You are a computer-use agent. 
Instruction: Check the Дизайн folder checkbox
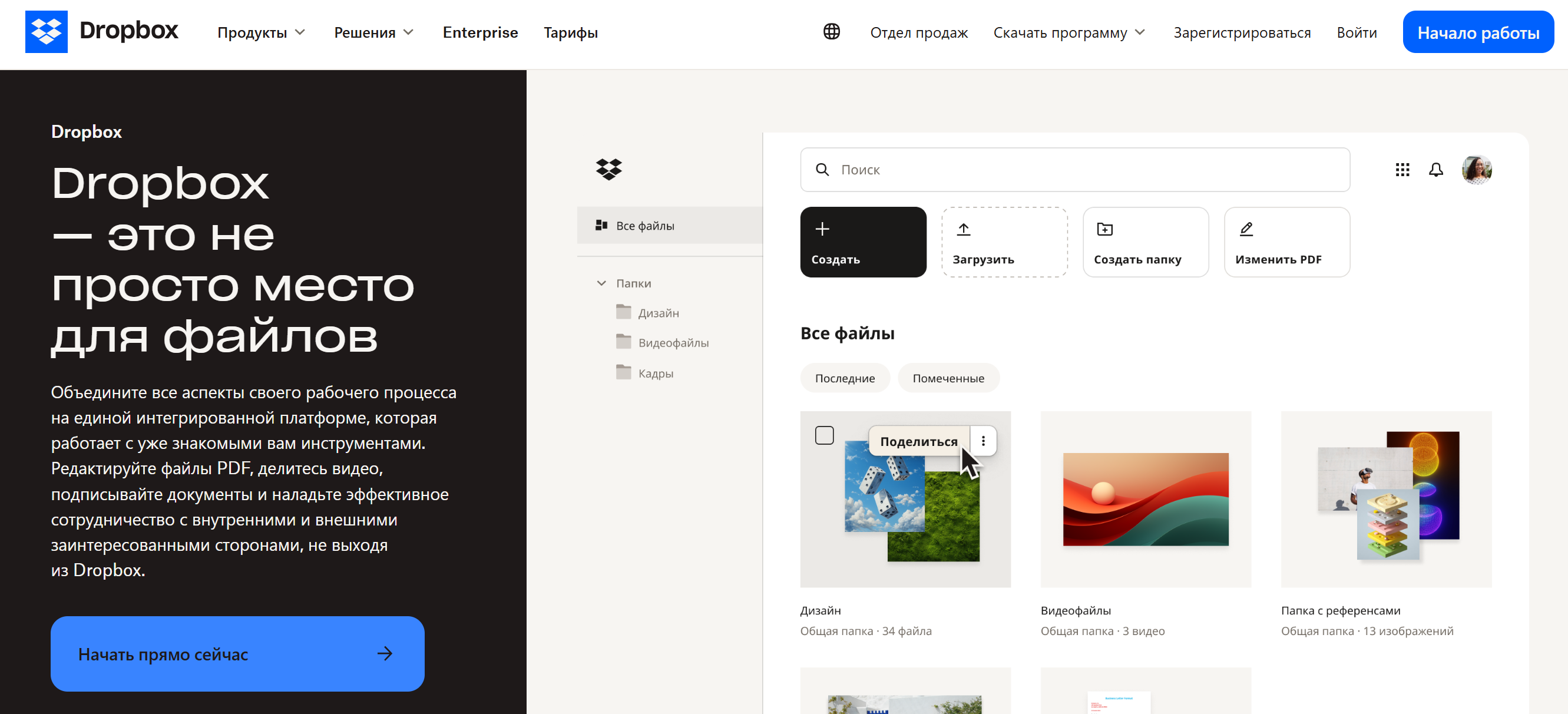point(823,435)
